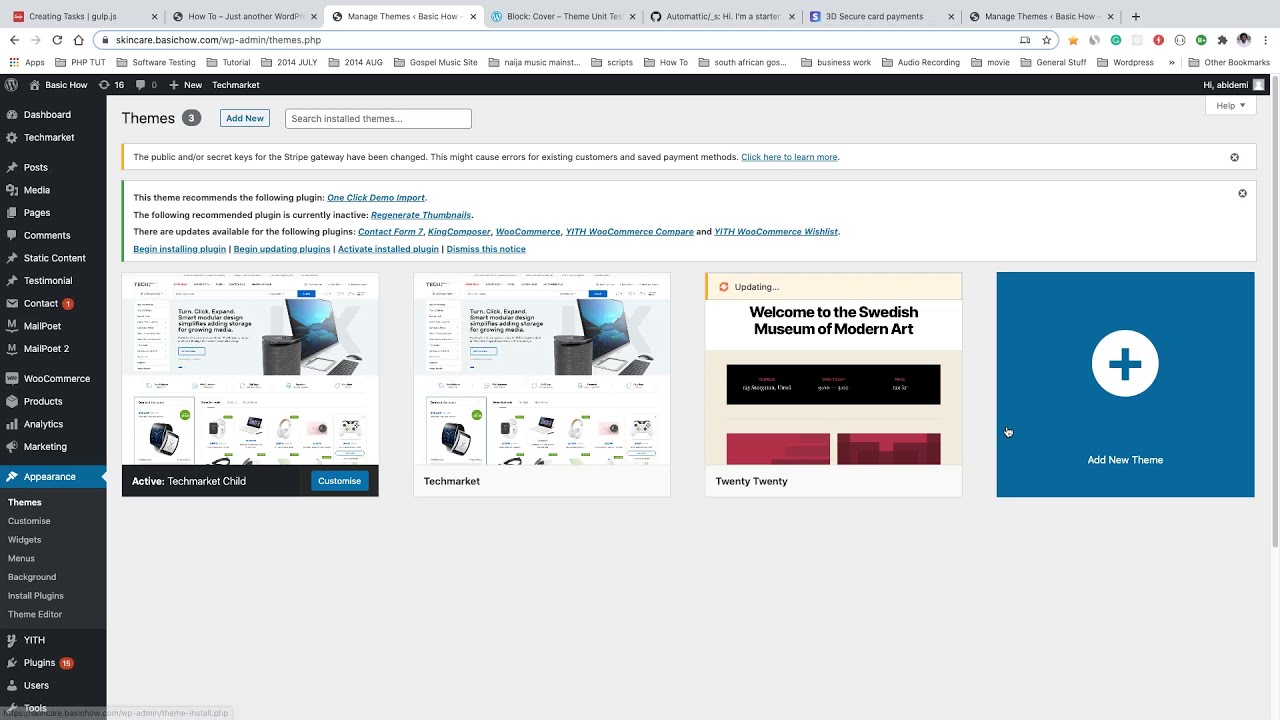Click in Search installed themes field
This screenshot has height=720, width=1280.
tap(378, 118)
